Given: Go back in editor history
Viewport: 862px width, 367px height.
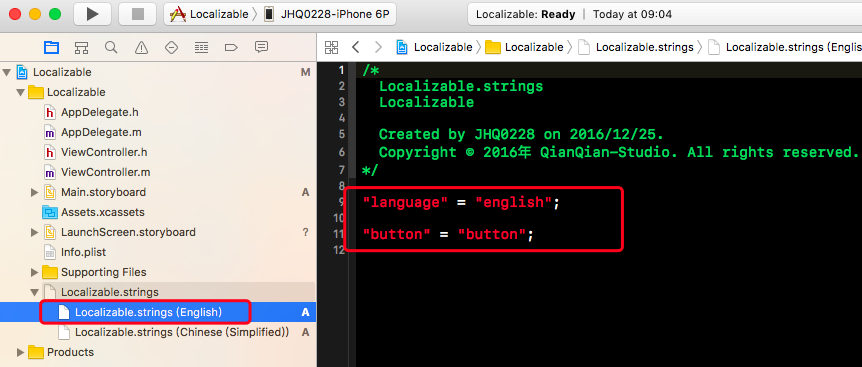Looking at the screenshot, I should pos(356,47).
